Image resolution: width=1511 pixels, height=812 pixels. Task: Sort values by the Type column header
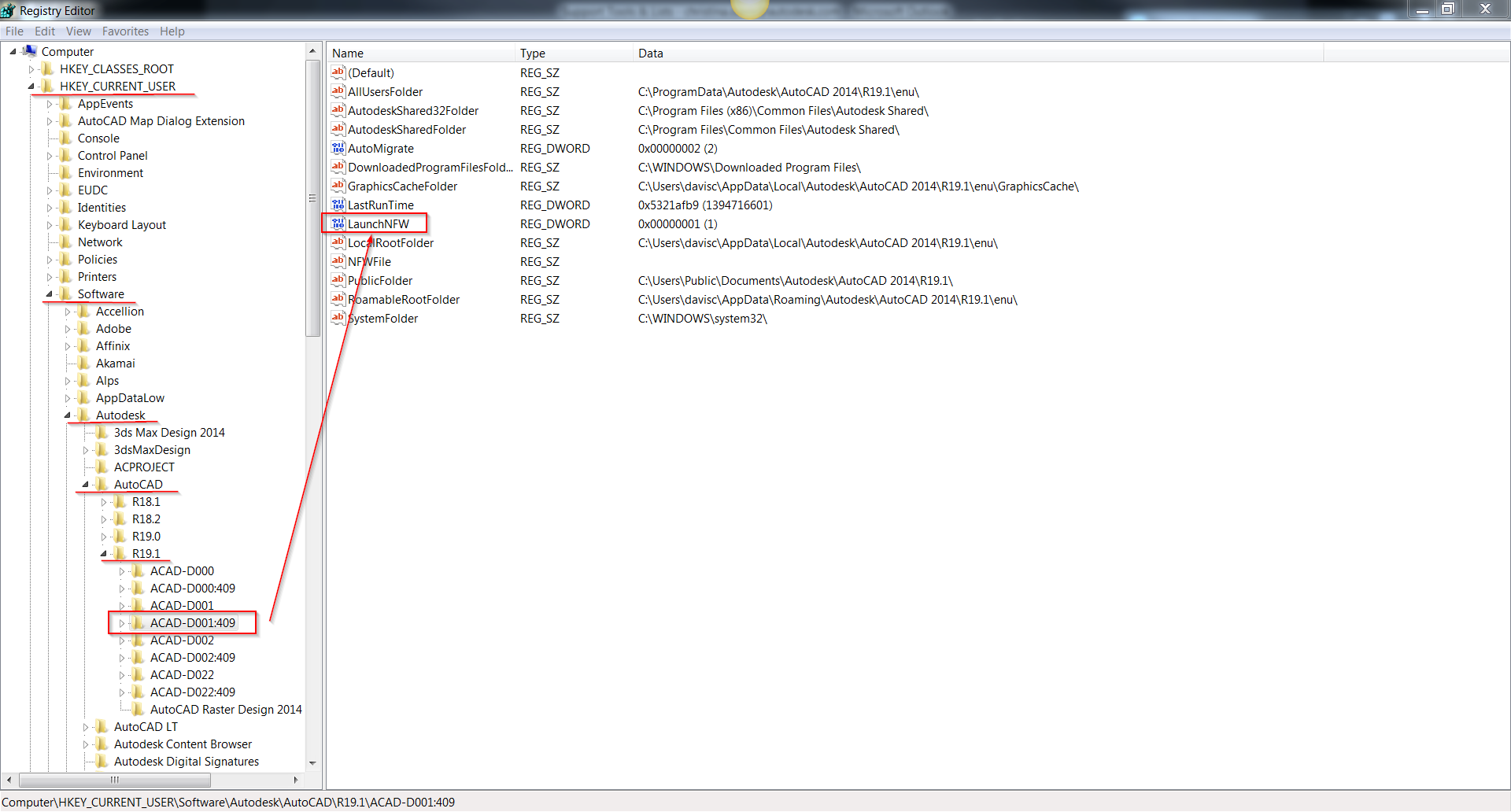pos(574,53)
